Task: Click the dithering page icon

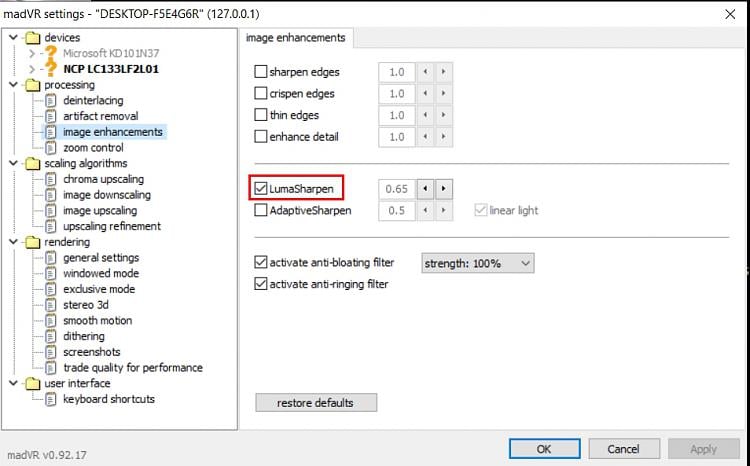Action: click(x=51, y=336)
